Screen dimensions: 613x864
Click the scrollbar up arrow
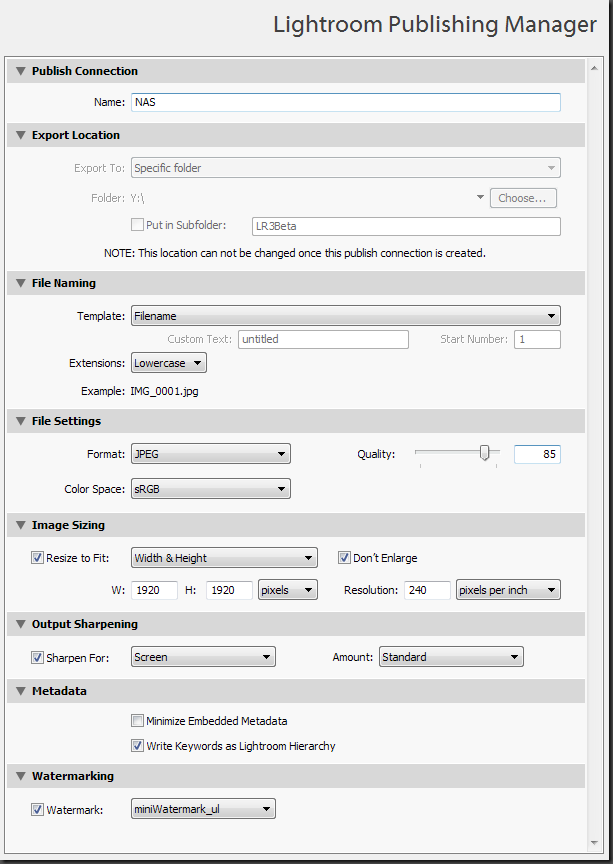point(594,68)
